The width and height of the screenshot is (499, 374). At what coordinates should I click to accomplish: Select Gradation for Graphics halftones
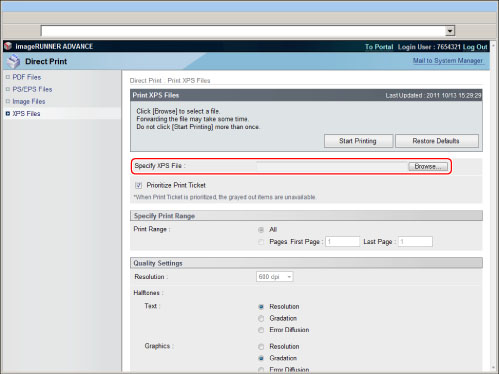(x=261, y=358)
